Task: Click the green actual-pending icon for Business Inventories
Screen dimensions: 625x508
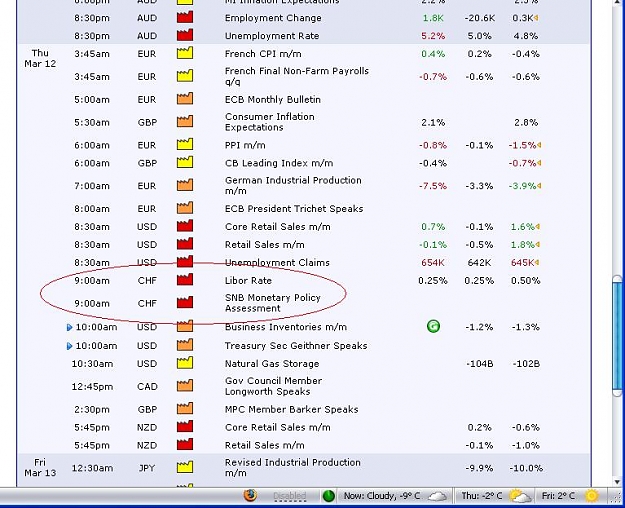Action: coord(433,327)
